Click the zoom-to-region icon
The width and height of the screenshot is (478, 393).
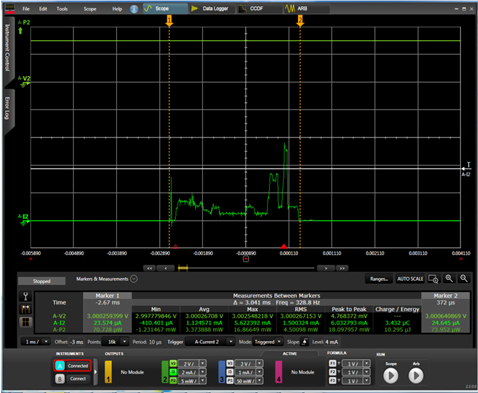(433, 279)
